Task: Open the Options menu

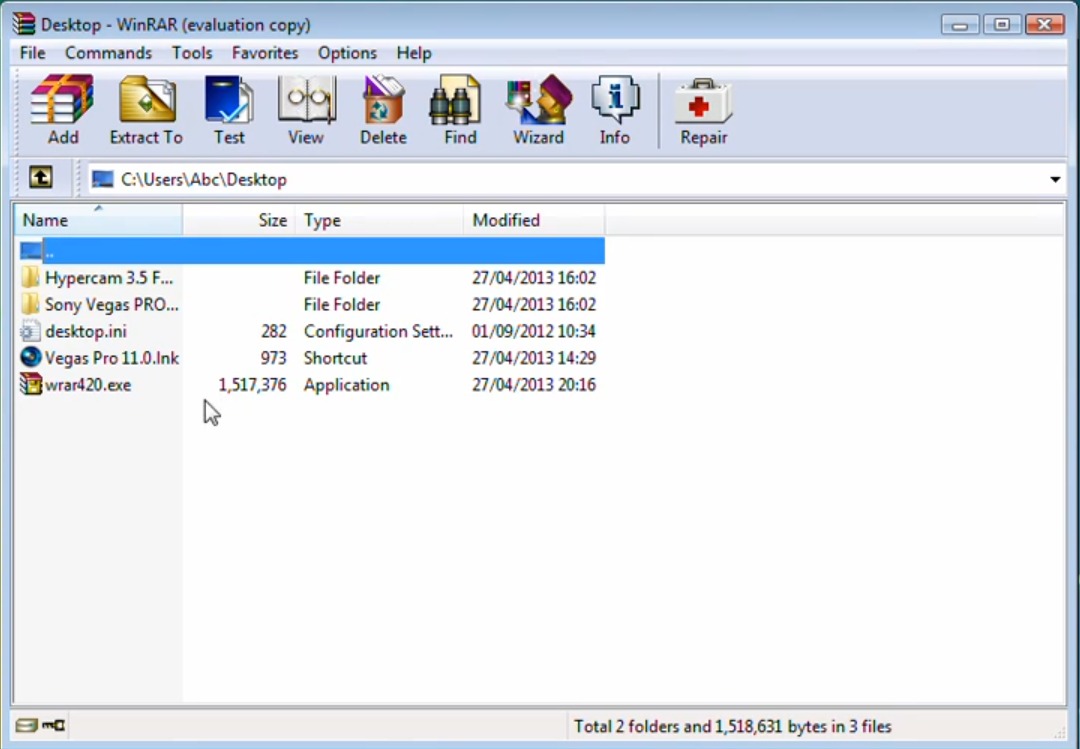Action: (347, 53)
